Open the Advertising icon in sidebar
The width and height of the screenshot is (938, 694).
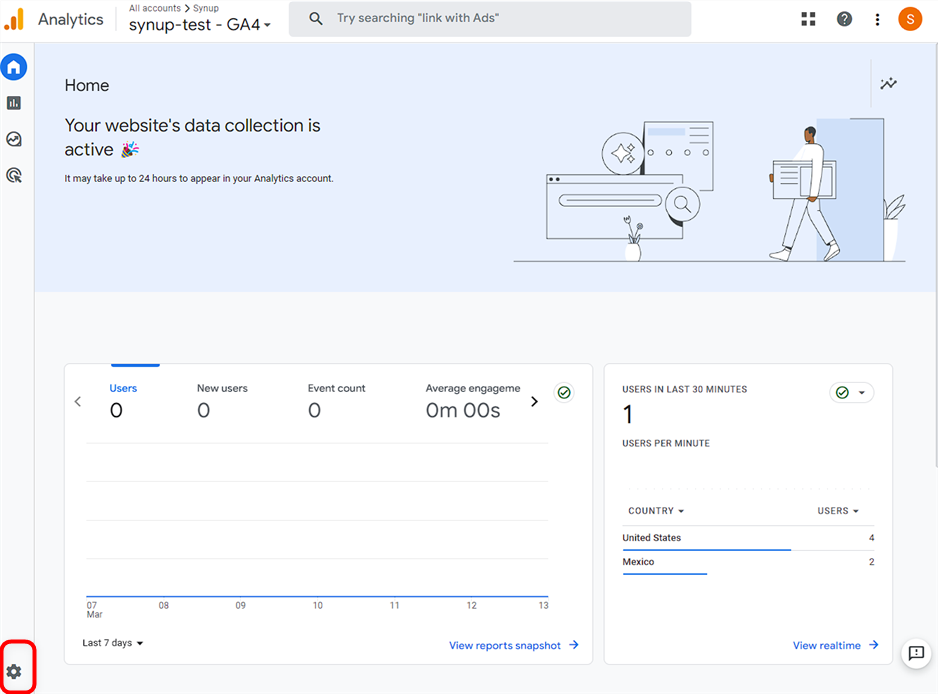click(x=14, y=175)
